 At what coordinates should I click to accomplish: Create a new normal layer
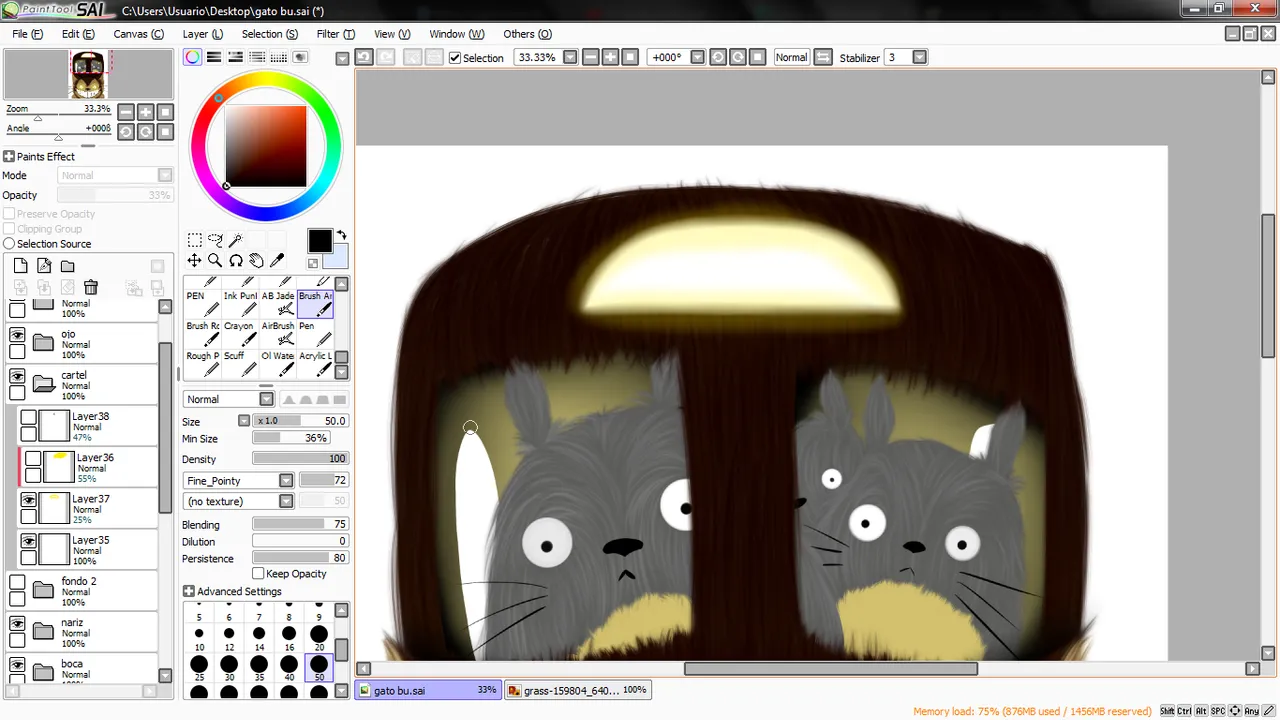tap(20, 266)
